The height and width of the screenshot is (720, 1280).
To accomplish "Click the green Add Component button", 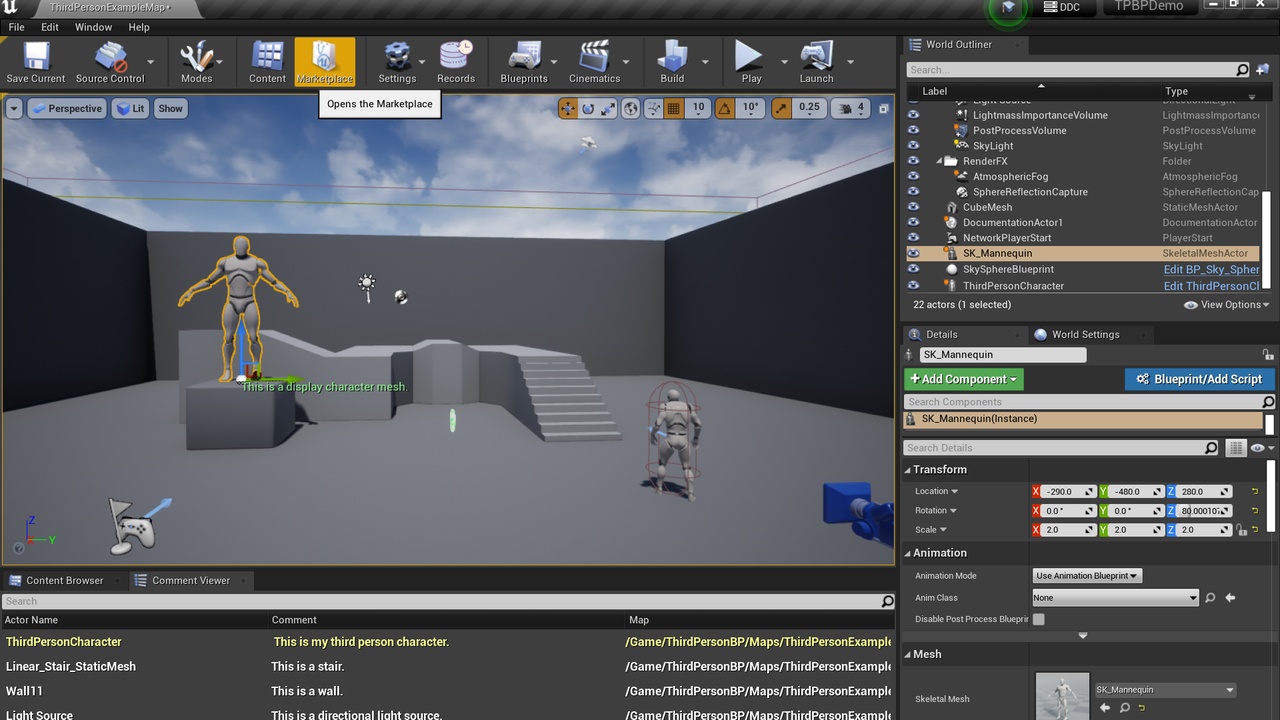I will click(964, 379).
